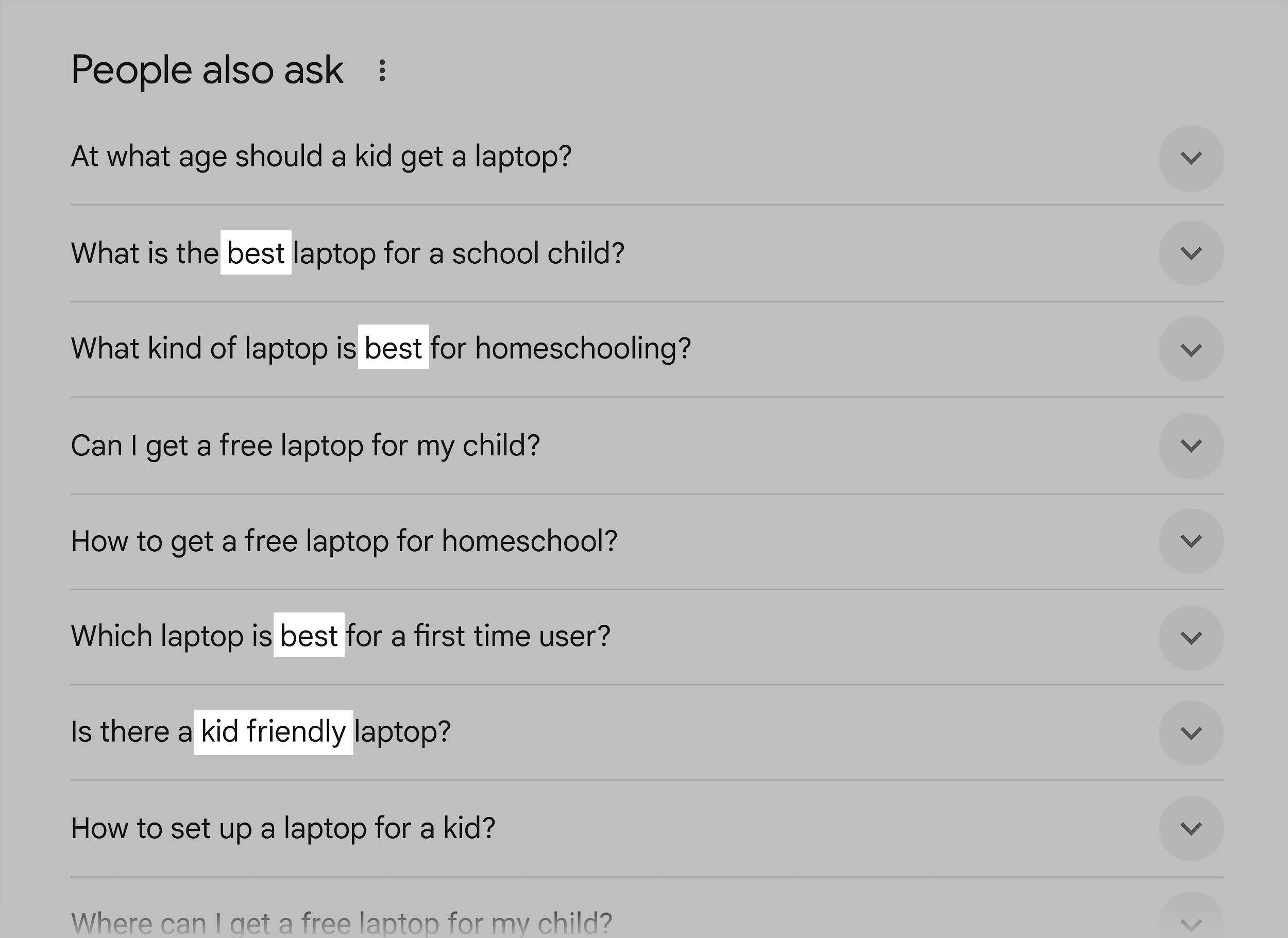Open the free laptop for my child question
The height and width of the screenshot is (938, 1288).
[x=307, y=445]
